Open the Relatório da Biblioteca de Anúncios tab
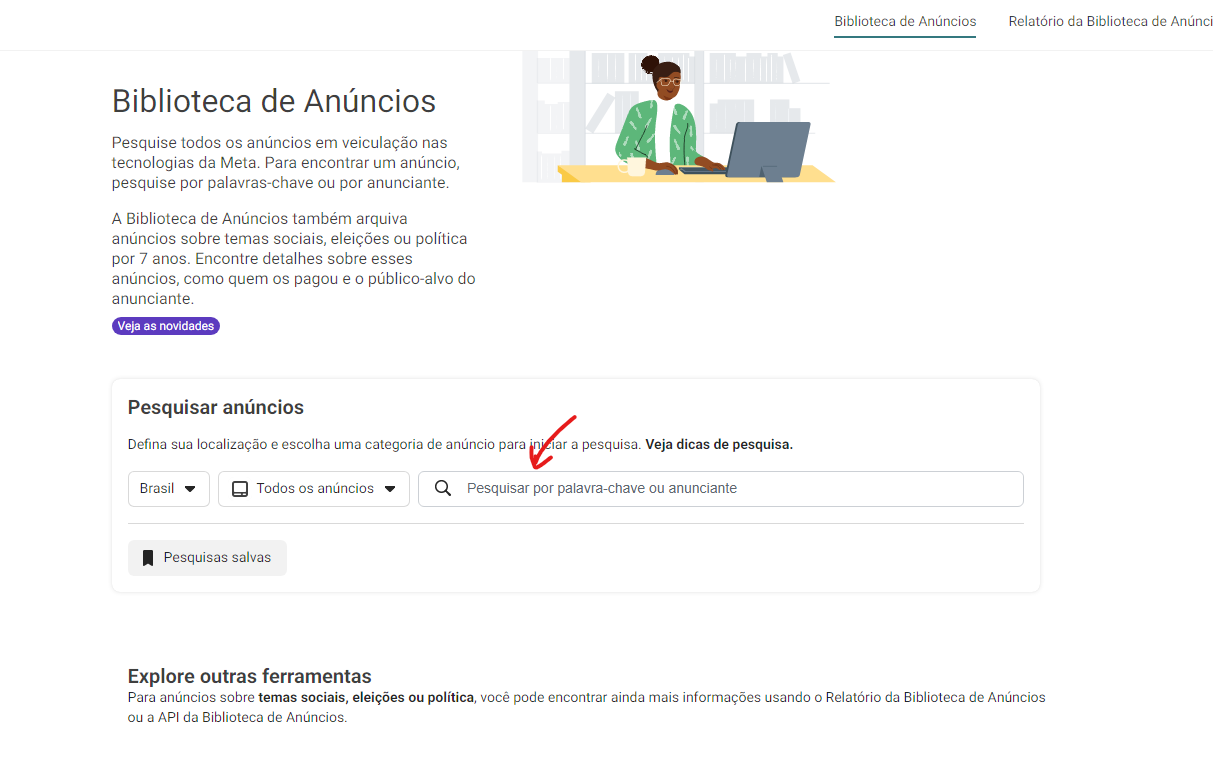 (x=1110, y=21)
